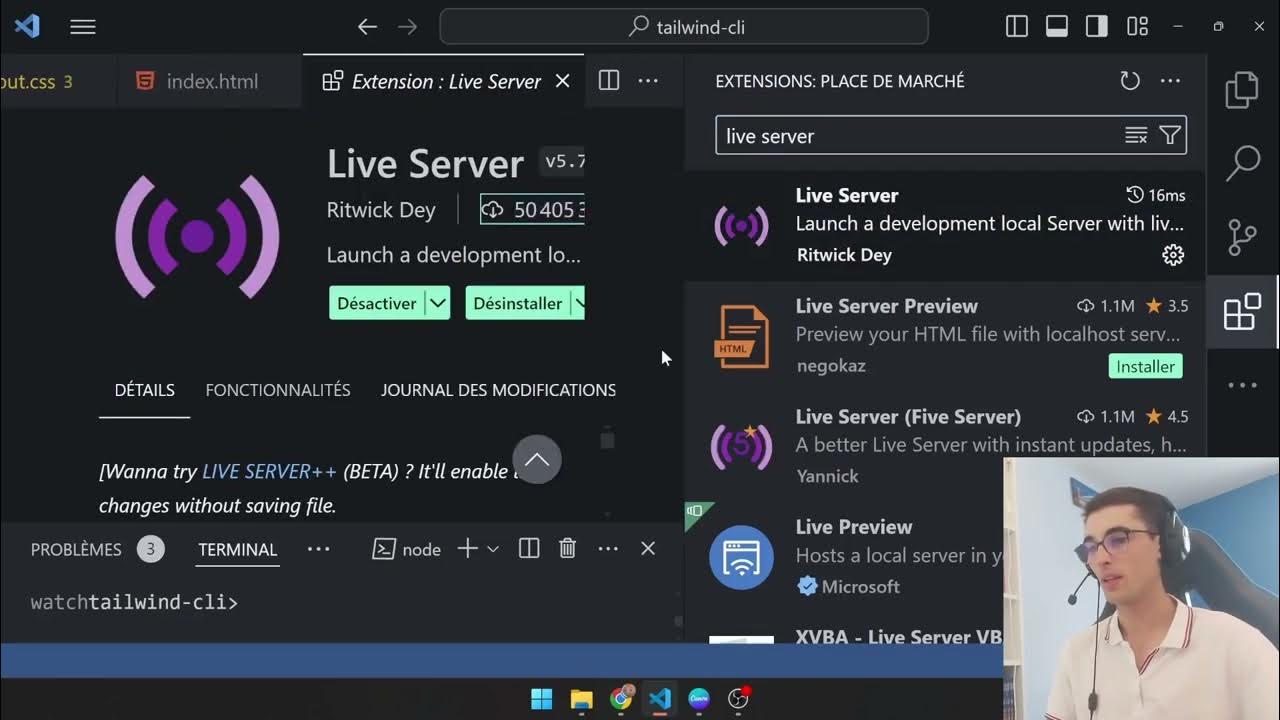Click the Désactiver button
This screenshot has width=1280, height=720.
[x=376, y=303]
